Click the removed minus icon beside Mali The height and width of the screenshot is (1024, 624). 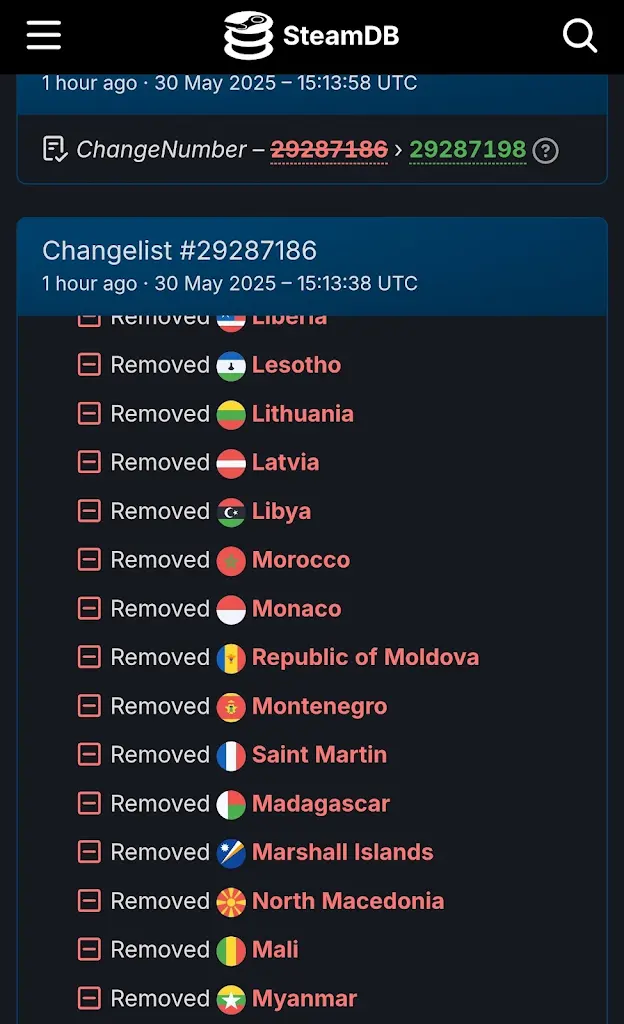(90, 950)
